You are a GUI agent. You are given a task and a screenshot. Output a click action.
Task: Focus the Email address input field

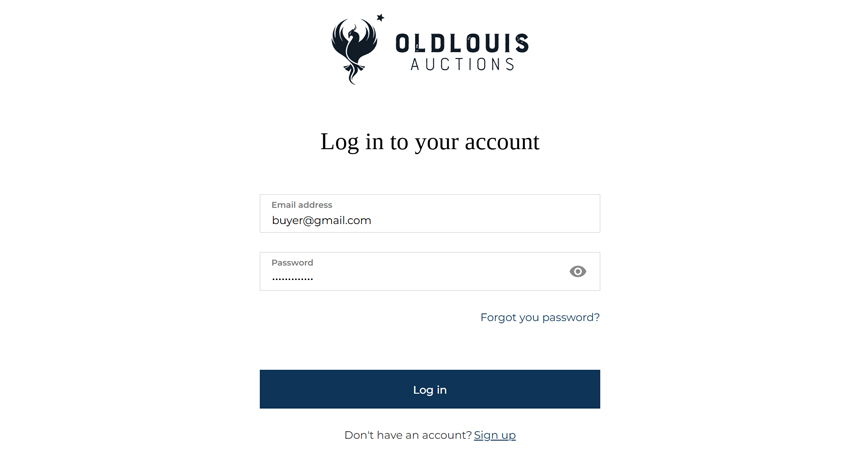[430, 214]
